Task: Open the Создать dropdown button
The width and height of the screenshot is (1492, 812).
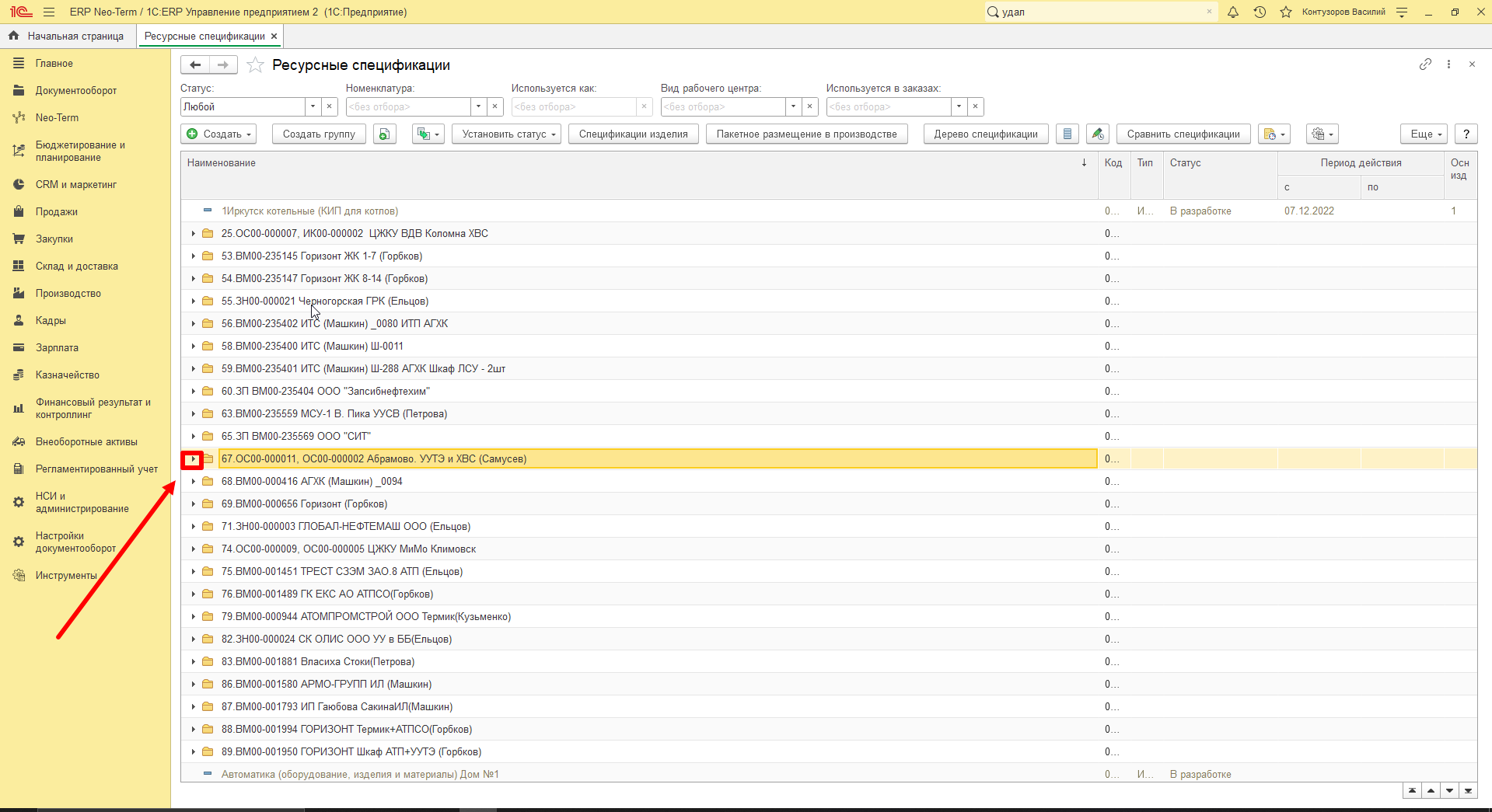Action: click(x=218, y=134)
